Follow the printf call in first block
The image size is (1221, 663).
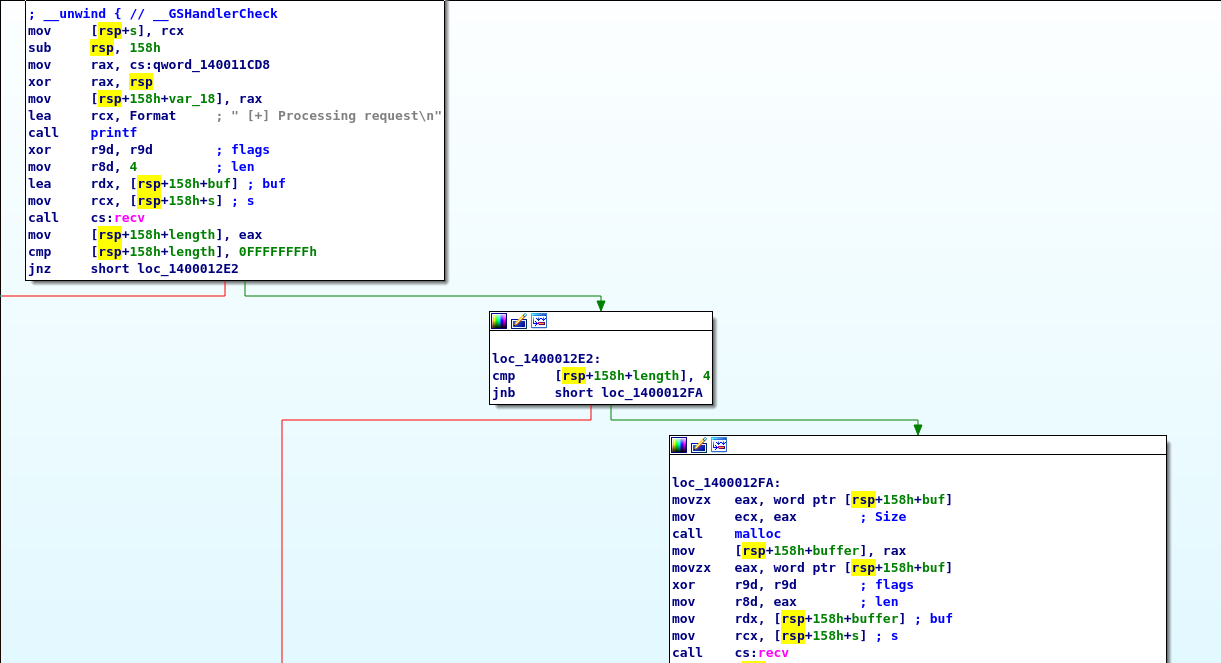(x=113, y=133)
